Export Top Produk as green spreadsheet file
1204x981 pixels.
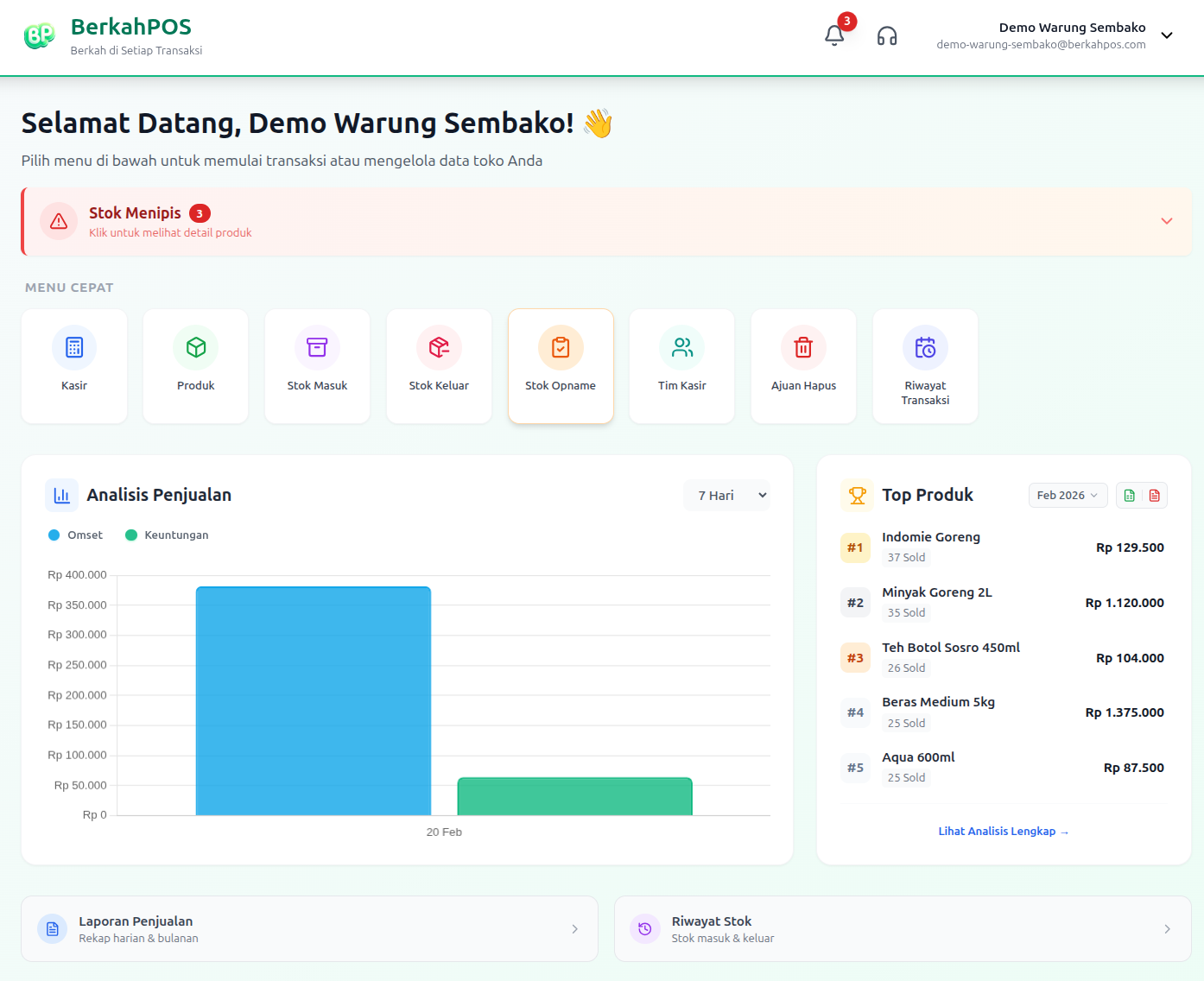click(x=1129, y=496)
